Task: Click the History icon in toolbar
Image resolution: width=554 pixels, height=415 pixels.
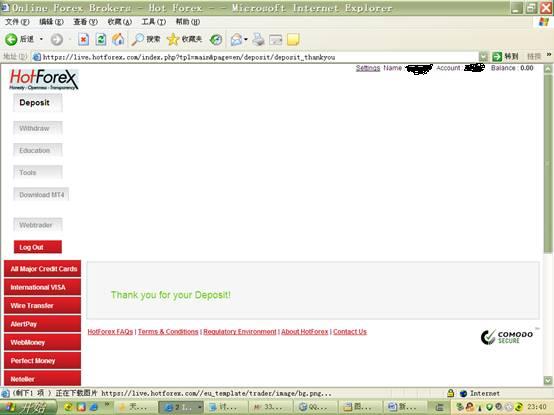Action: (216, 40)
